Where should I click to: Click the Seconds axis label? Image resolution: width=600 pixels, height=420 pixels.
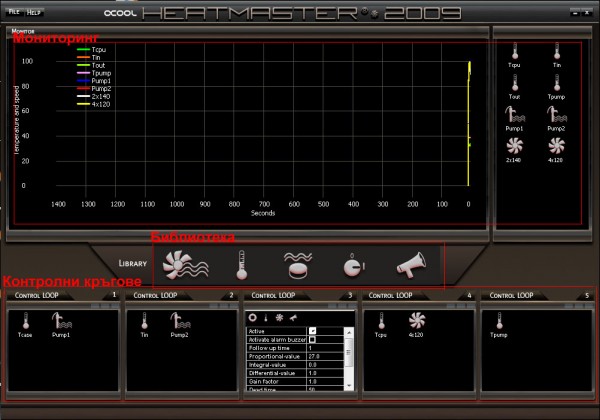click(x=263, y=213)
